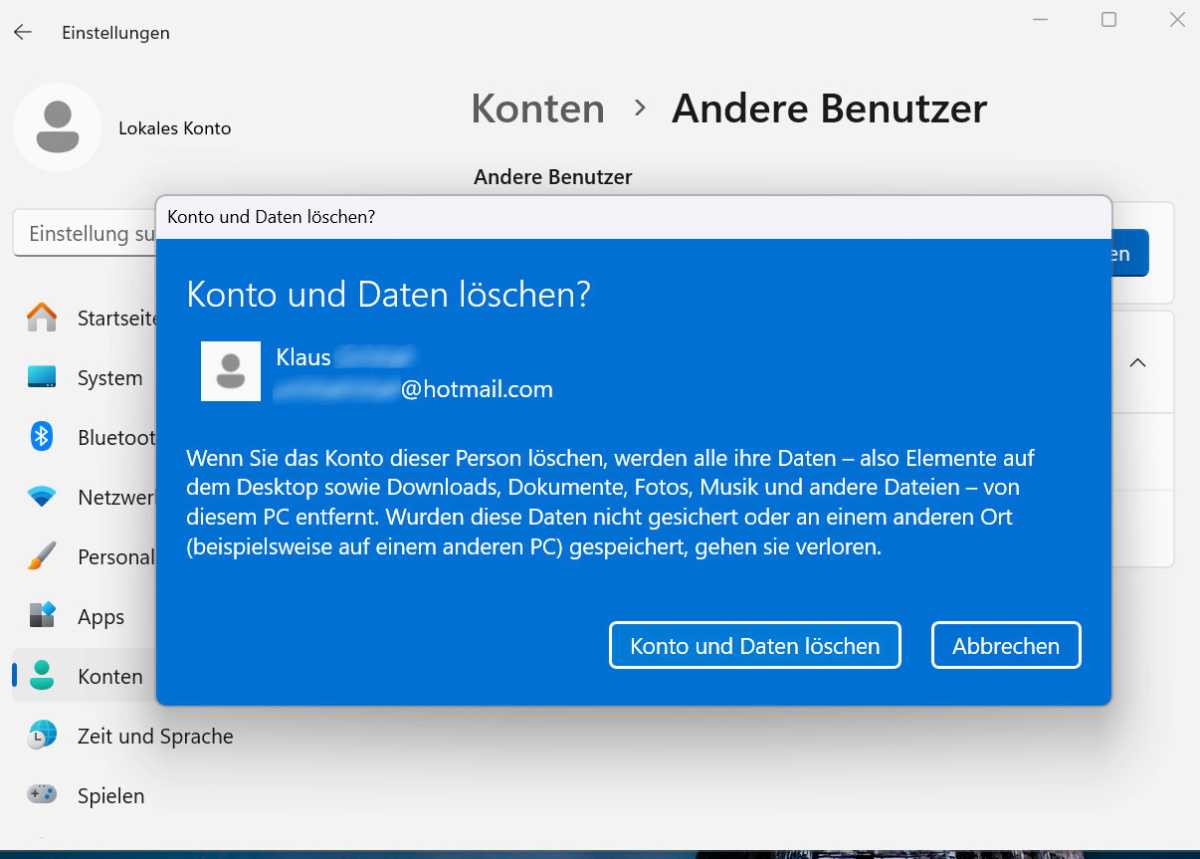Select the Andere Benutzer page heading

pyautogui.click(x=830, y=108)
